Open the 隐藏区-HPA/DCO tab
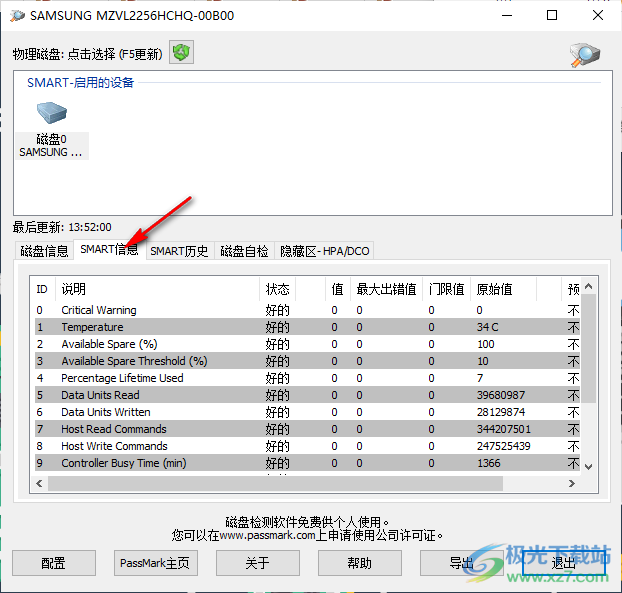The width and height of the screenshot is (622, 593). (x=324, y=251)
